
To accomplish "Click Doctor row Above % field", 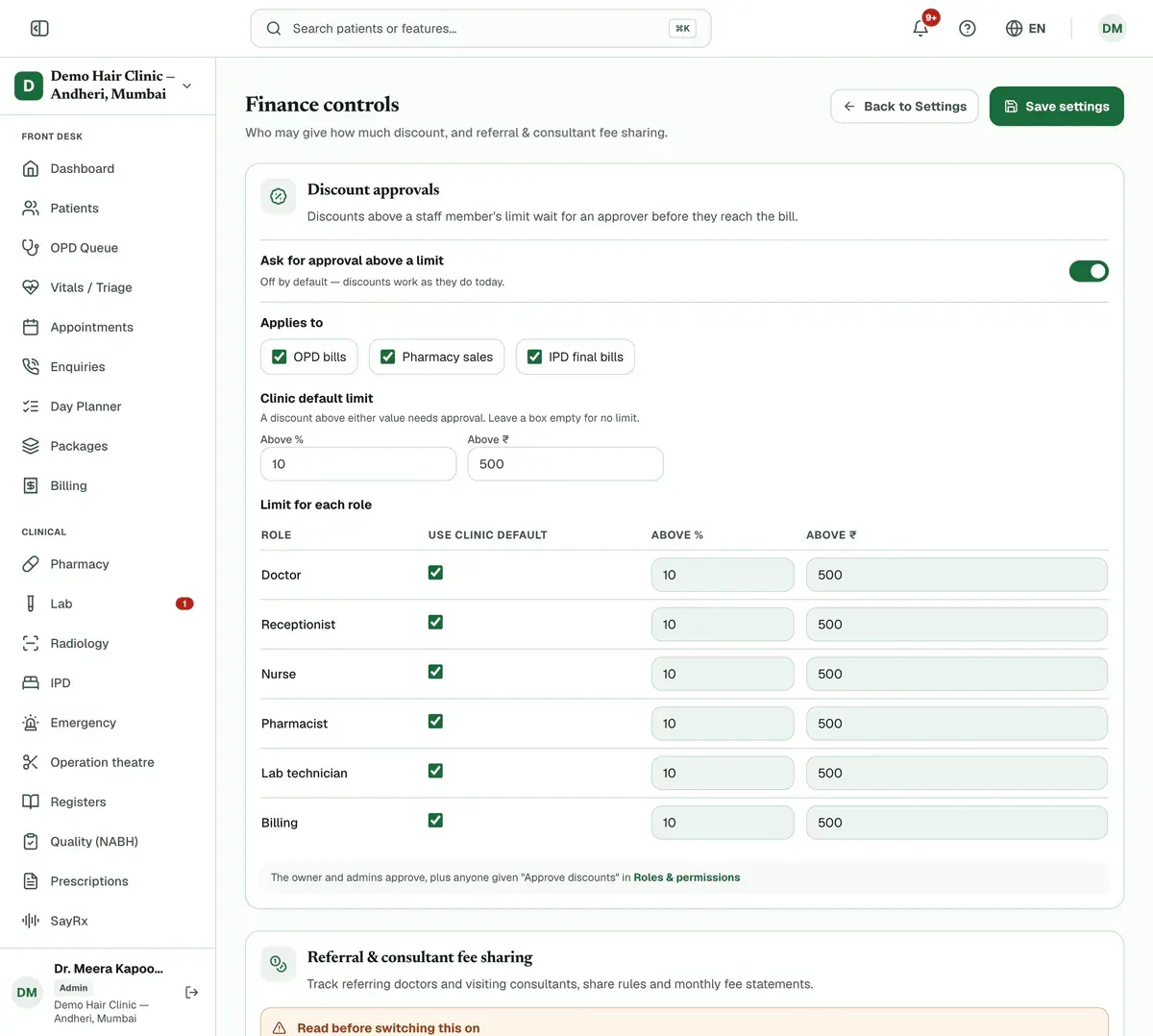I will 723,575.
